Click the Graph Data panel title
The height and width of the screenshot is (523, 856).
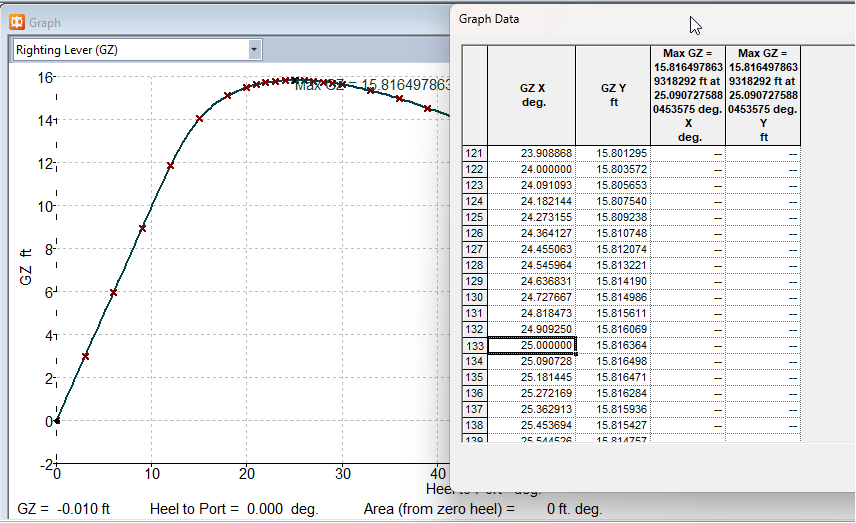489,19
